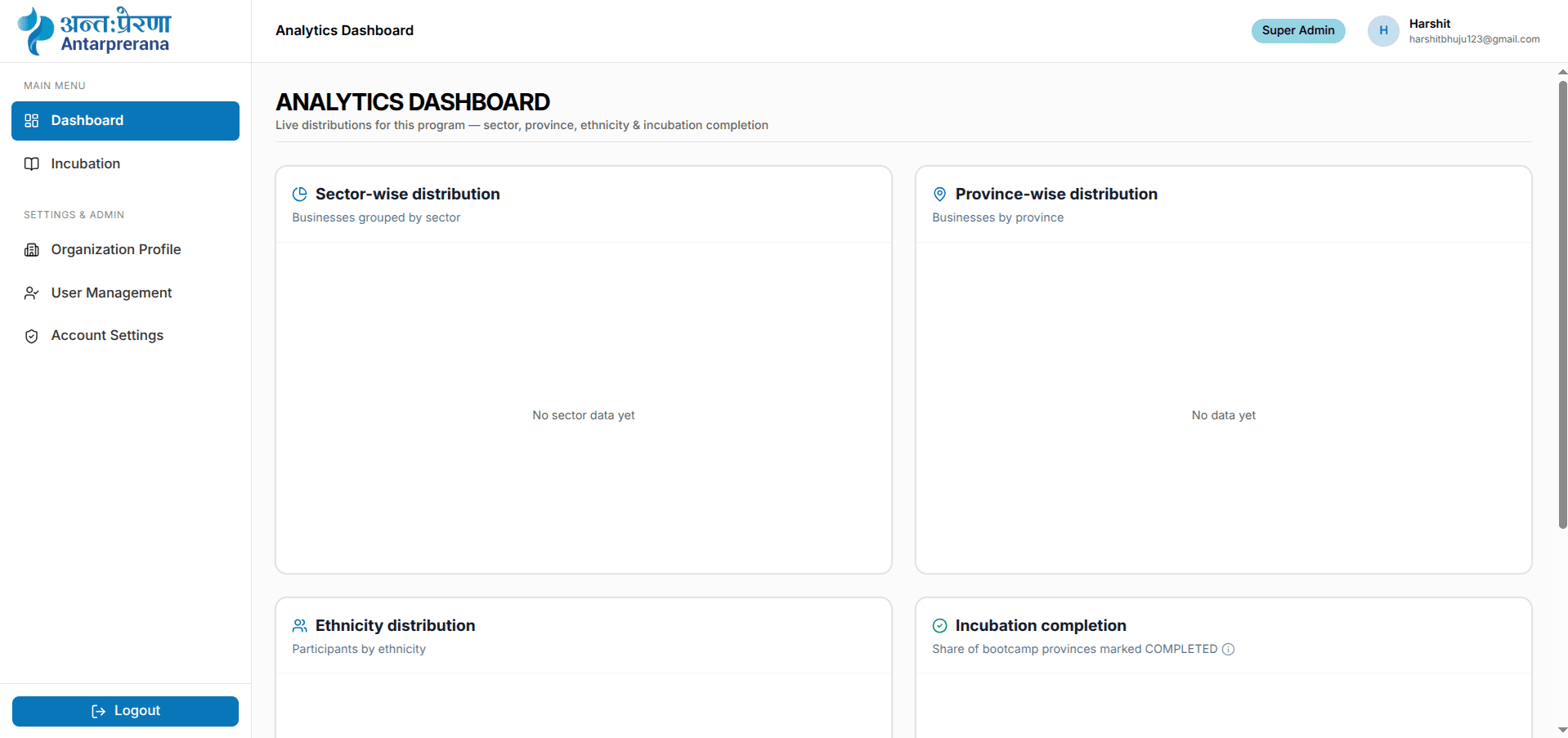Click Harshit's email in the header
Image resolution: width=1568 pixels, height=738 pixels.
tap(1474, 39)
